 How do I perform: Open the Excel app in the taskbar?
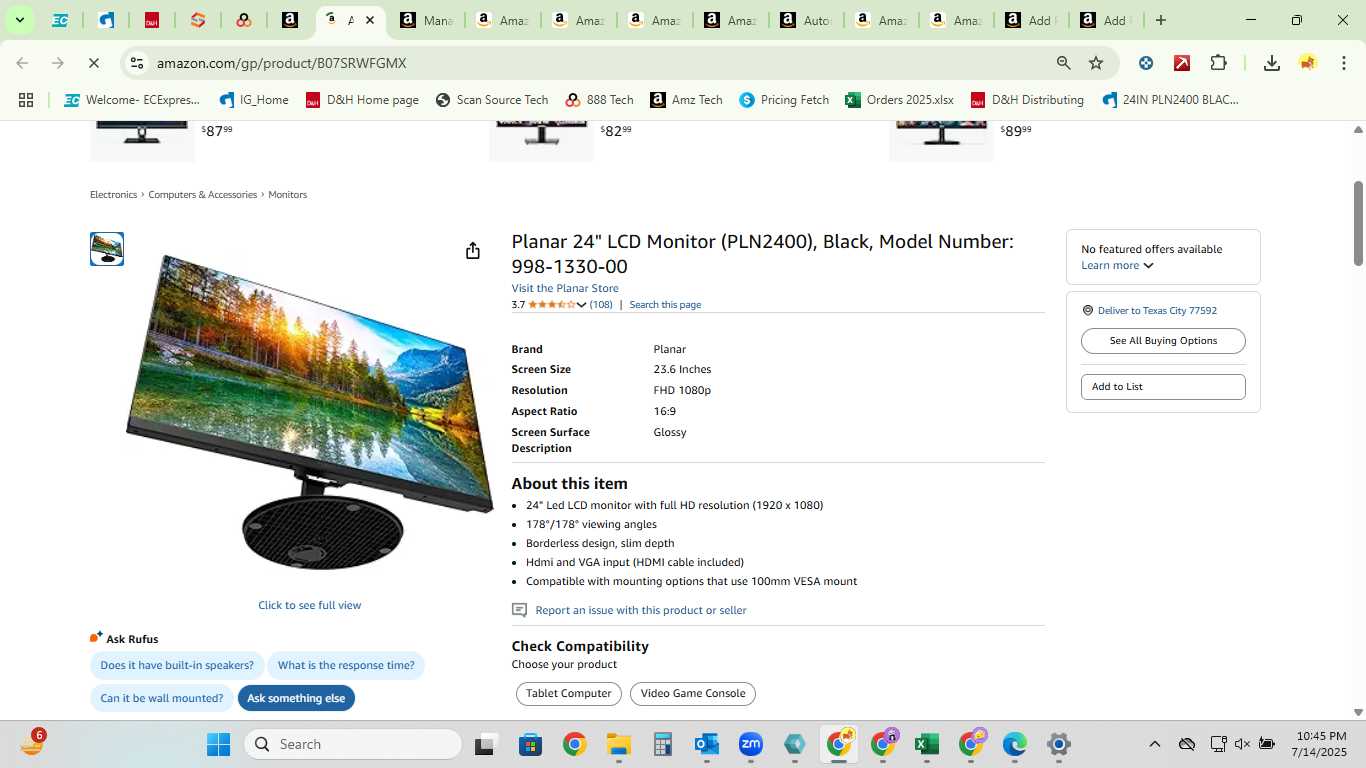click(927, 744)
